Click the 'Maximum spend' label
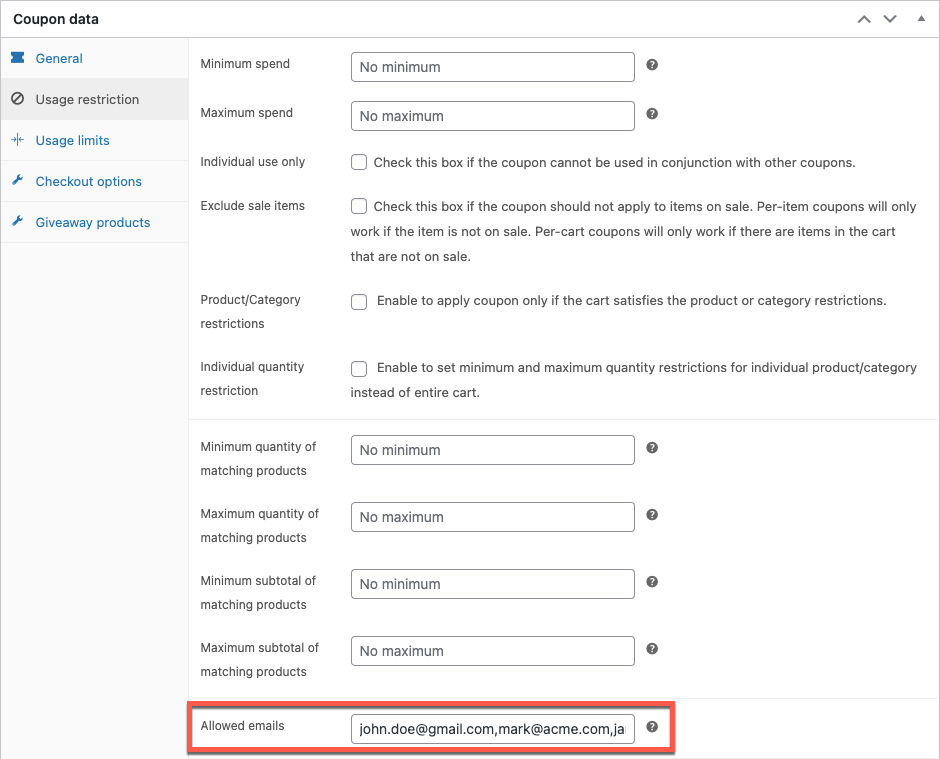Viewport: 940px width, 759px height. [x=246, y=113]
